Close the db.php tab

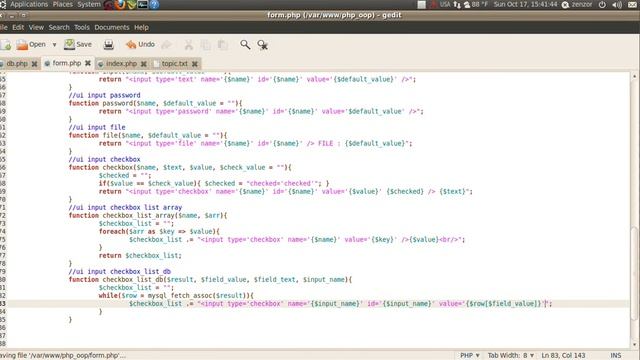coord(35,64)
